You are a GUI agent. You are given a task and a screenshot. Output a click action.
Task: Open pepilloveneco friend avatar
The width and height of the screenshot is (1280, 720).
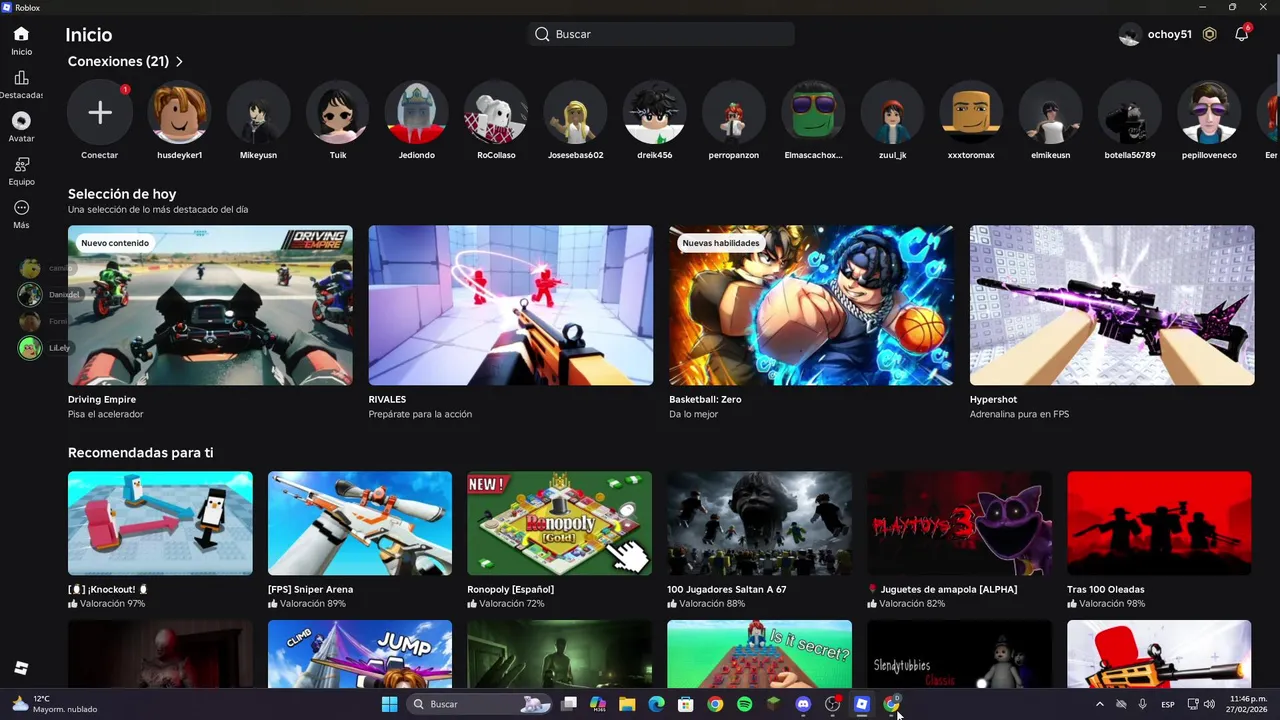[x=1210, y=113]
